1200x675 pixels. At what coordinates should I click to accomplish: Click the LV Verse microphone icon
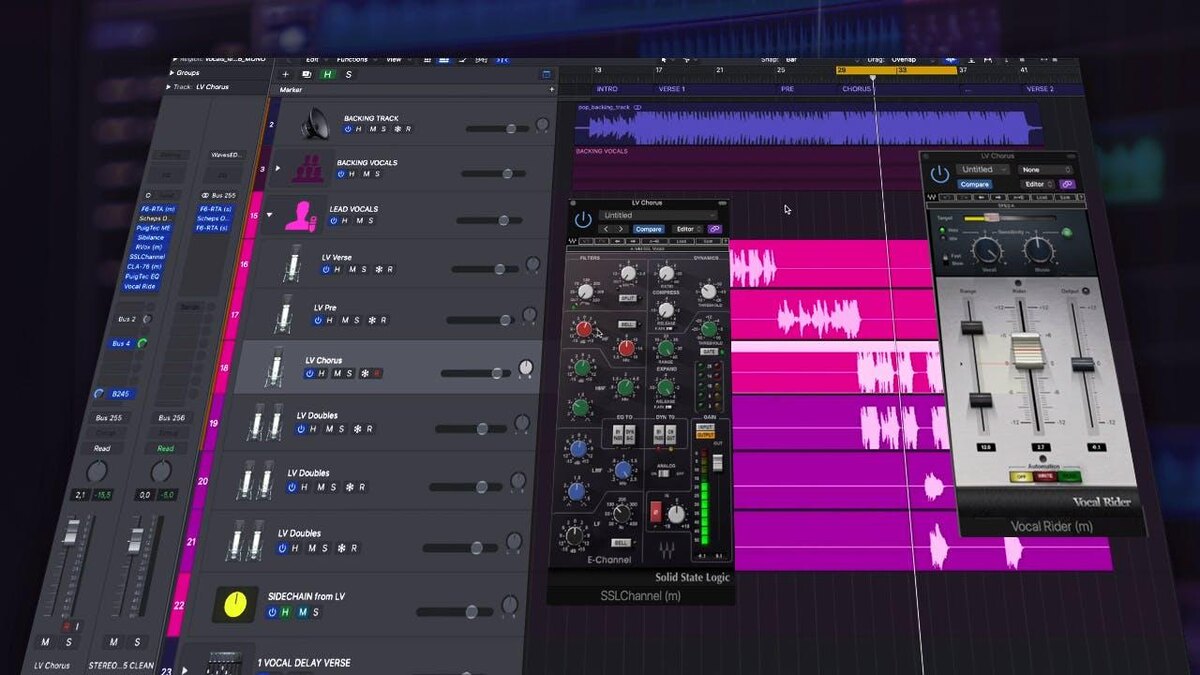[x=294, y=264]
